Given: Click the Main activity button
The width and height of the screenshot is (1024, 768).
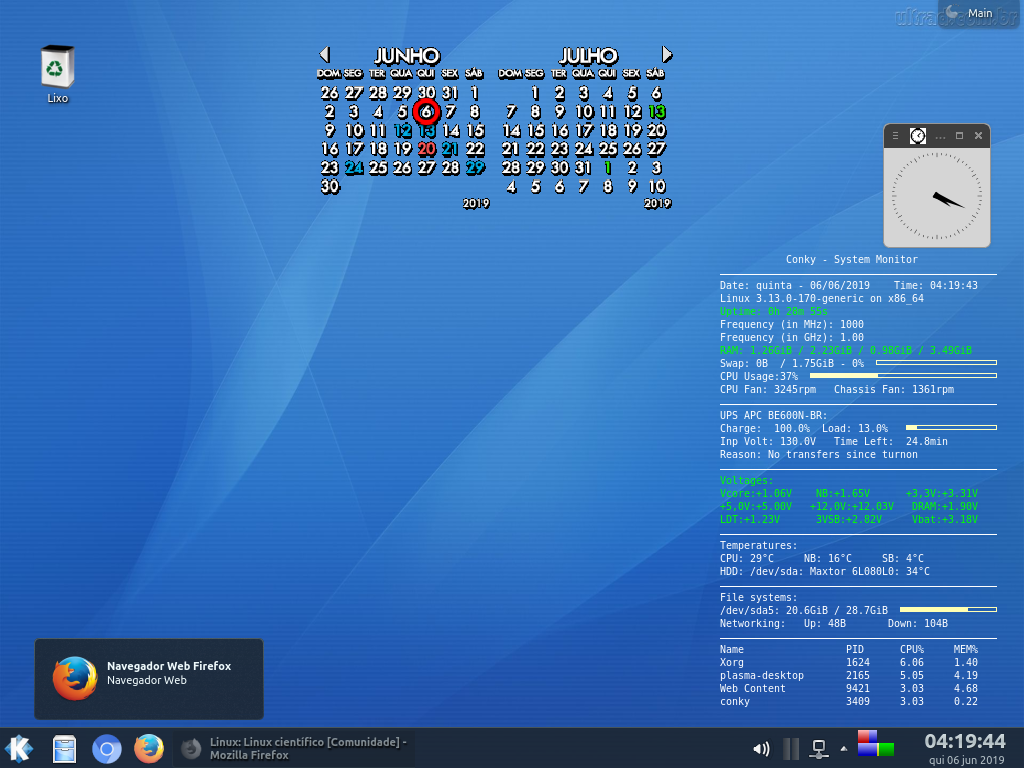Looking at the screenshot, I should (978, 13).
